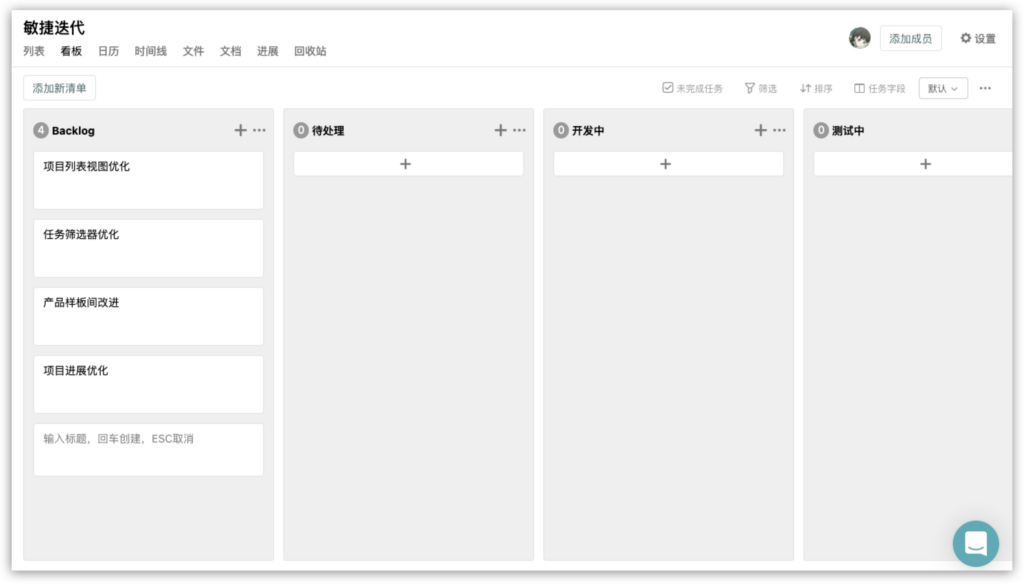Open the 筛选 filter options
The width and height of the screenshot is (1024, 584).
pyautogui.click(x=760, y=88)
